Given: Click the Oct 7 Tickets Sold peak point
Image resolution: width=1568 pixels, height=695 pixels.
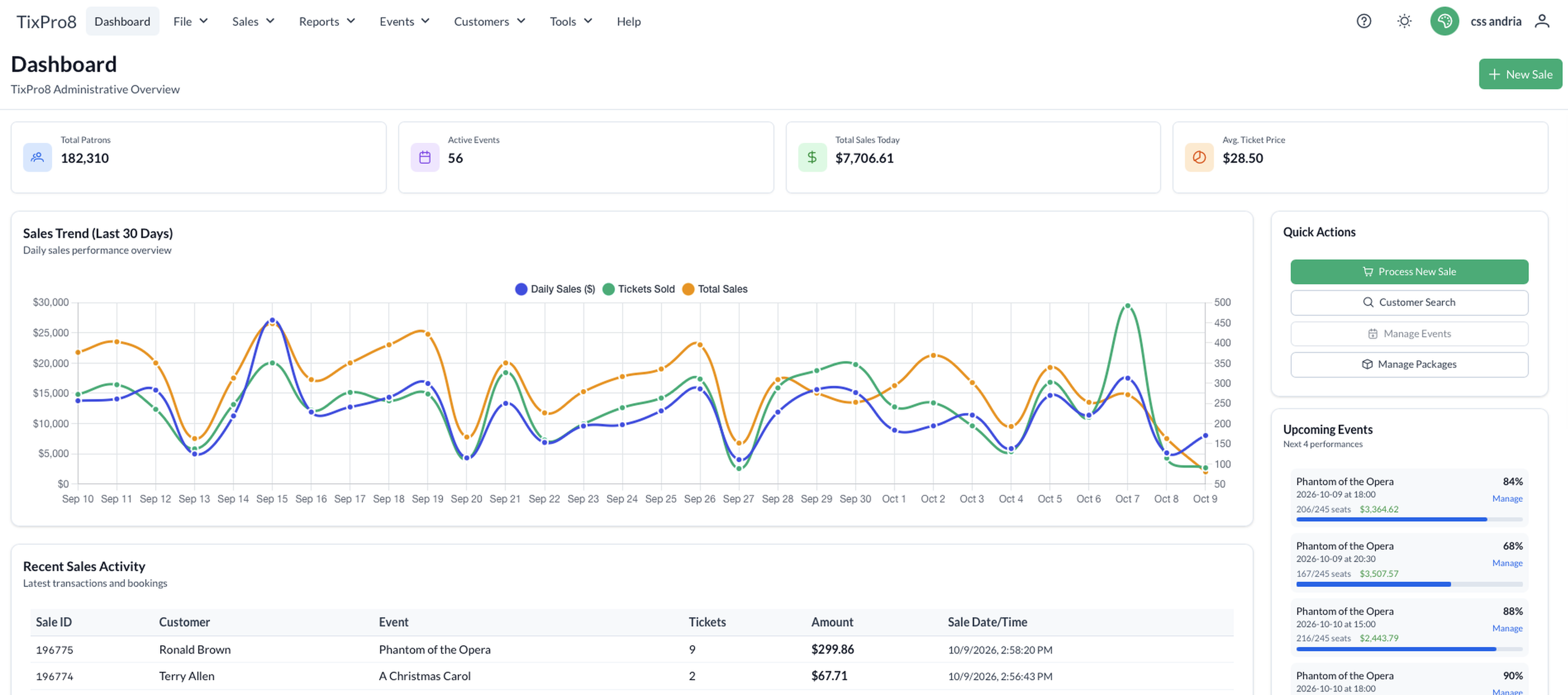Looking at the screenshot, I should coord(1127,306).
